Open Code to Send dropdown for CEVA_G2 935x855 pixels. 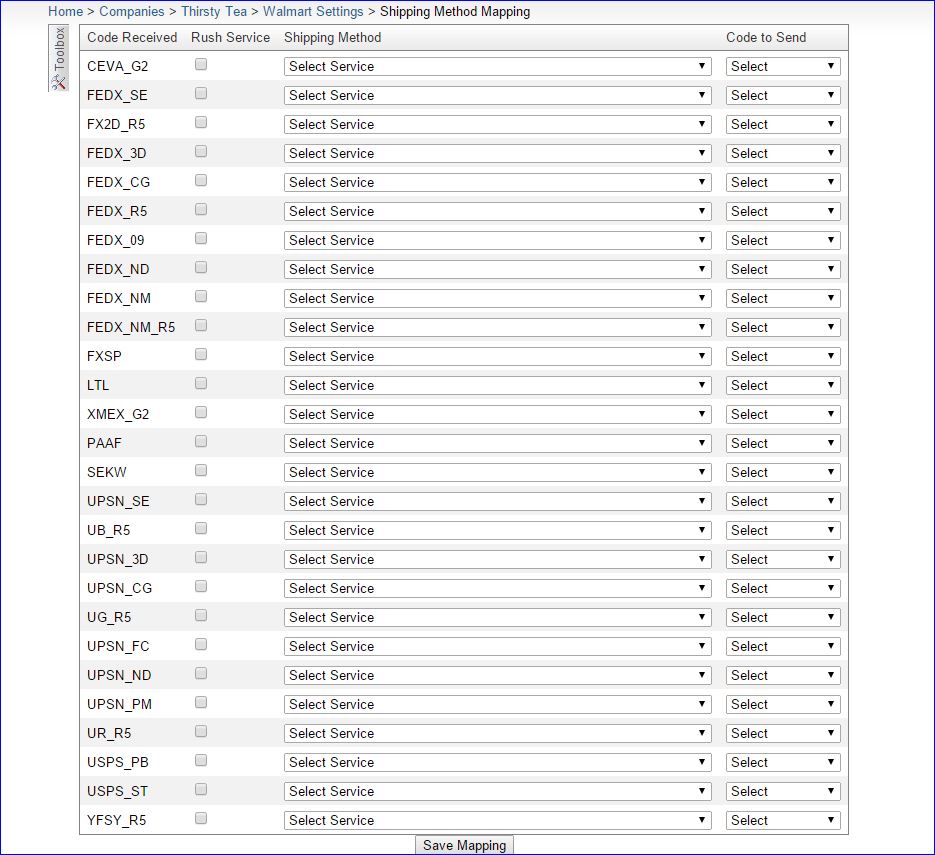click(x=783, y=66)
